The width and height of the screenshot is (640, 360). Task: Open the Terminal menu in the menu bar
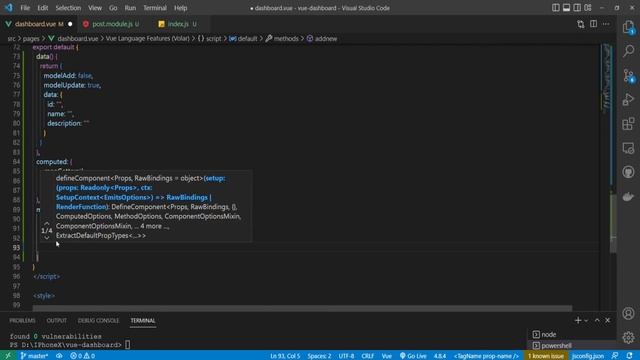(155, 8)
